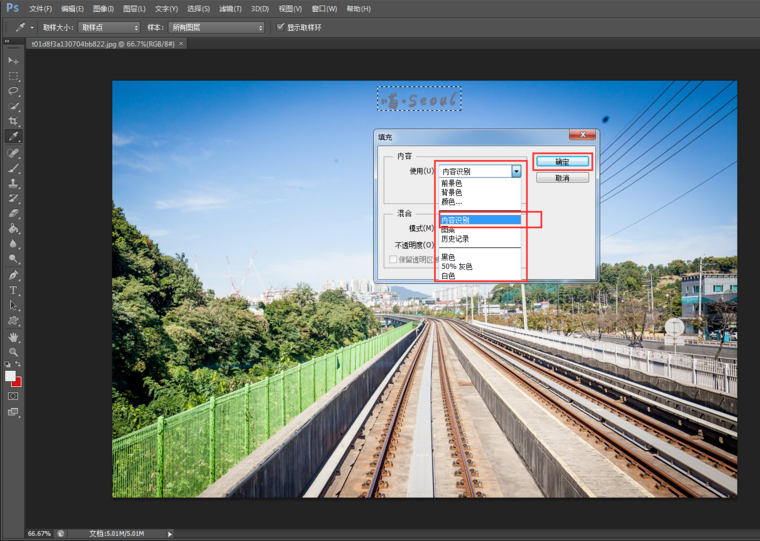Open the foreground color swatch
Image resolution: width=760 pixels, height=541 pixels.
tap(10, 376)
